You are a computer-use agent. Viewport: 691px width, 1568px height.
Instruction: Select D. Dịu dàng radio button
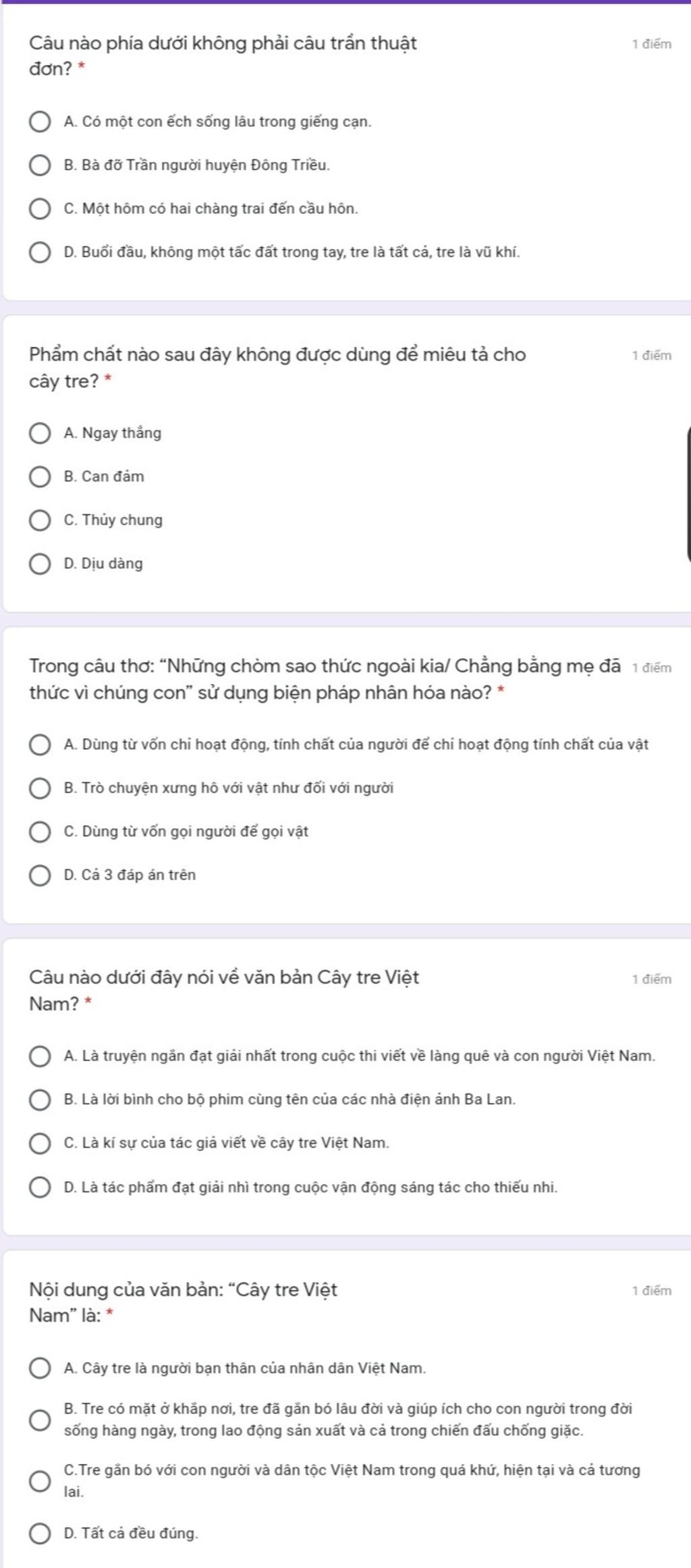point(40,564)
